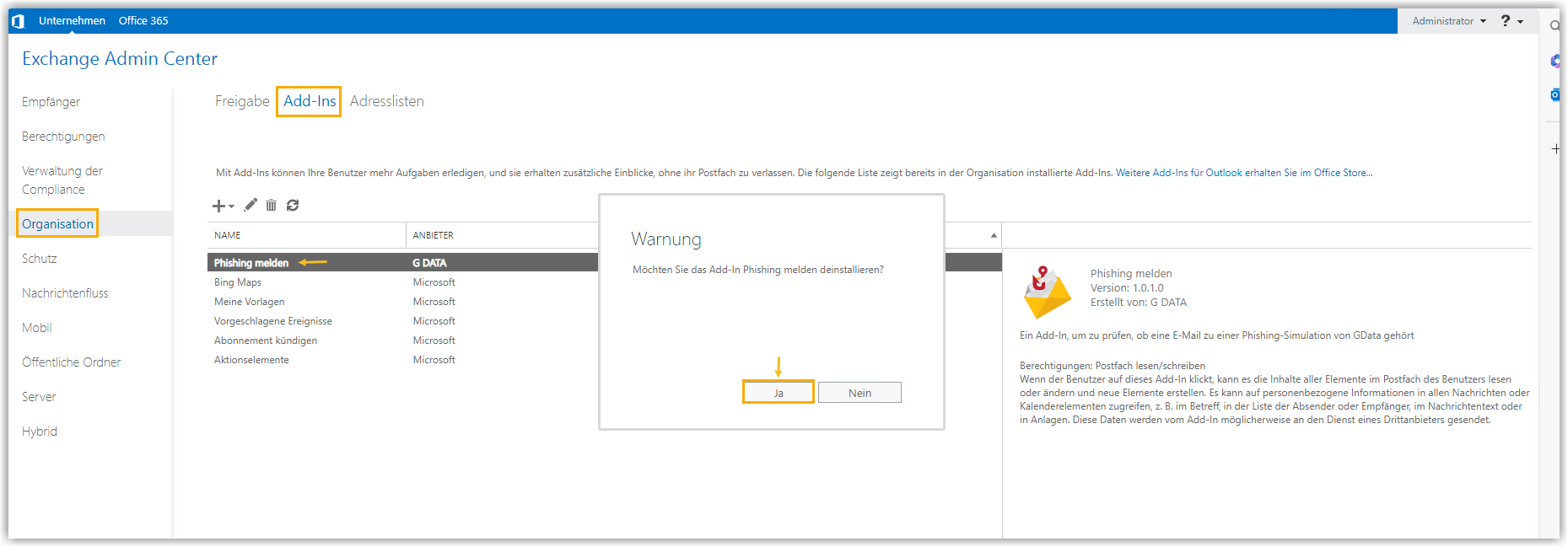Click the edit pencil icon
The height and width of the screenshot is (547, 1568).
(251, 205)
